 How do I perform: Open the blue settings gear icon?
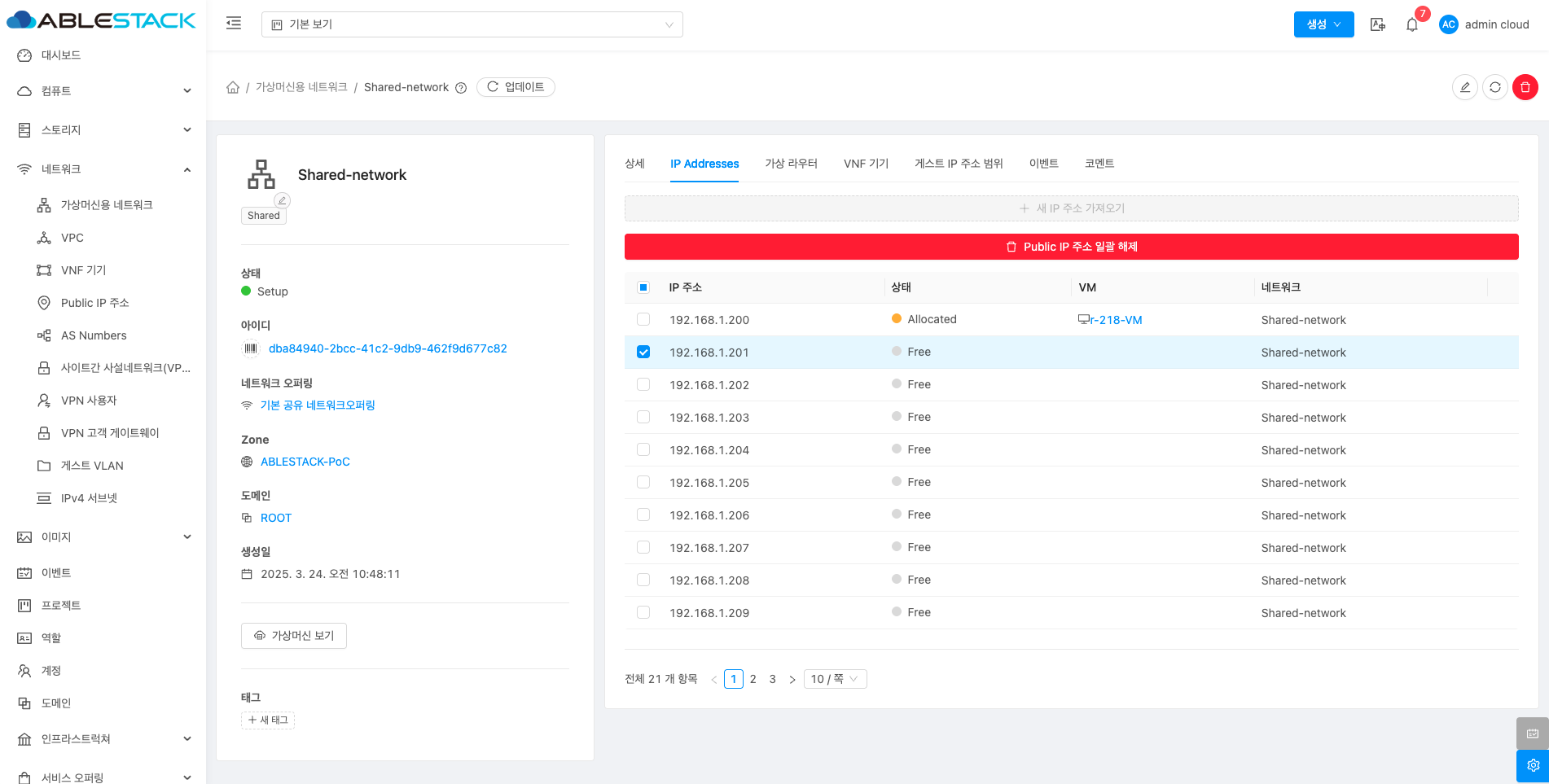[1532, 765]
